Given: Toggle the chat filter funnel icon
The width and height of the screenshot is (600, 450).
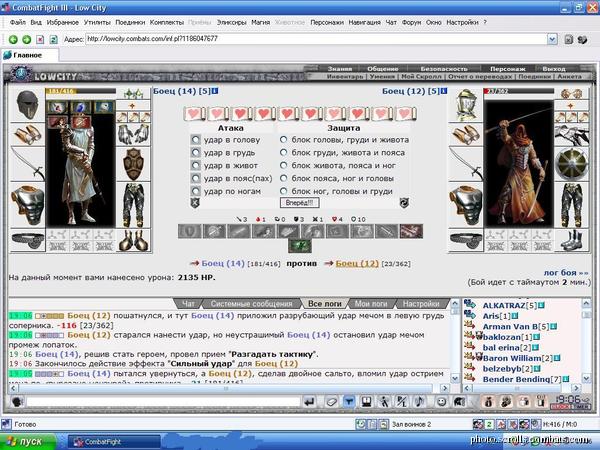Looking at the screenshot, I should (349, 402).
